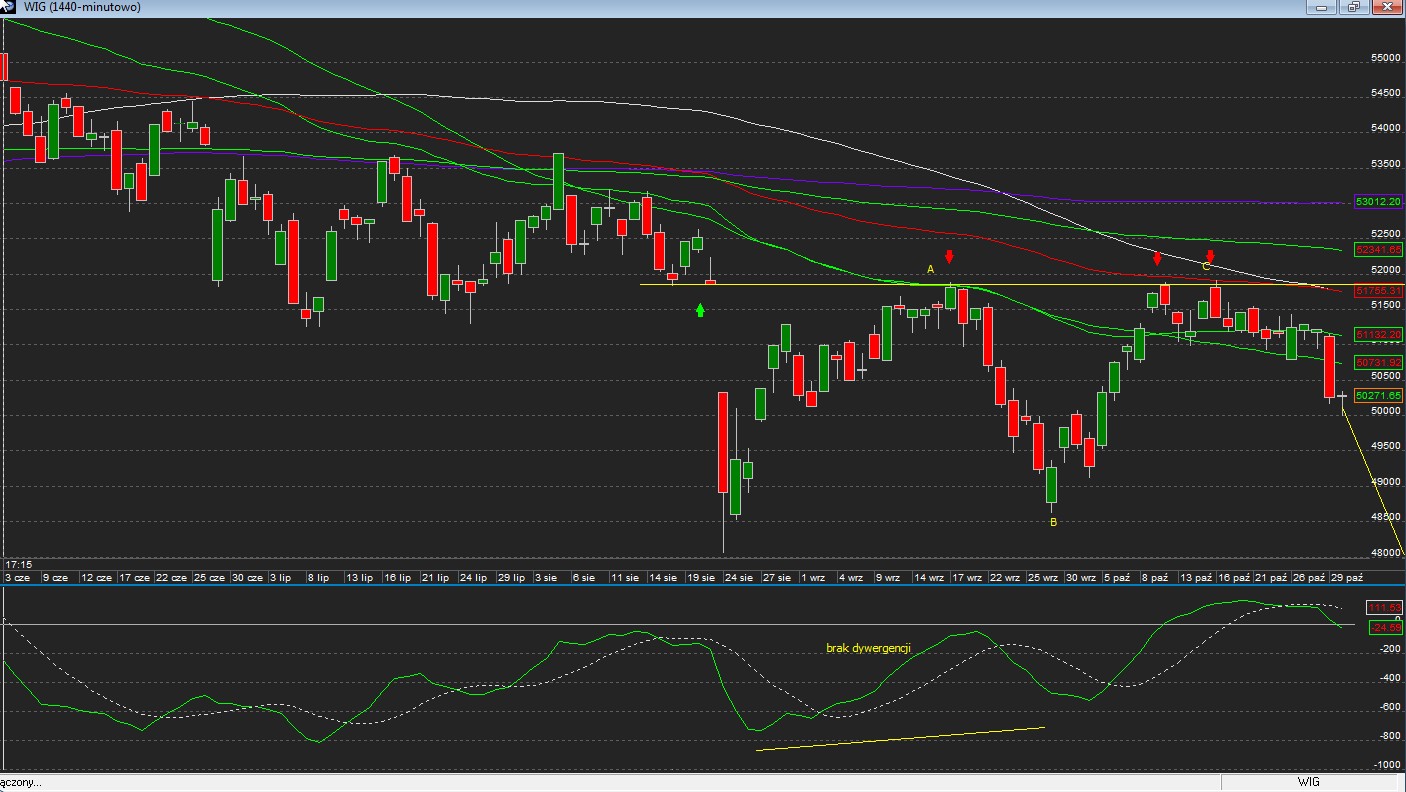Click the green up arrow marker on chart

coord(700,311)
